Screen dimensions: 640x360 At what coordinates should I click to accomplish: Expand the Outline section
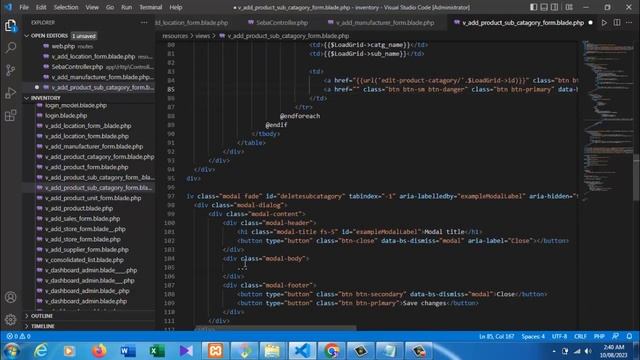42,316
